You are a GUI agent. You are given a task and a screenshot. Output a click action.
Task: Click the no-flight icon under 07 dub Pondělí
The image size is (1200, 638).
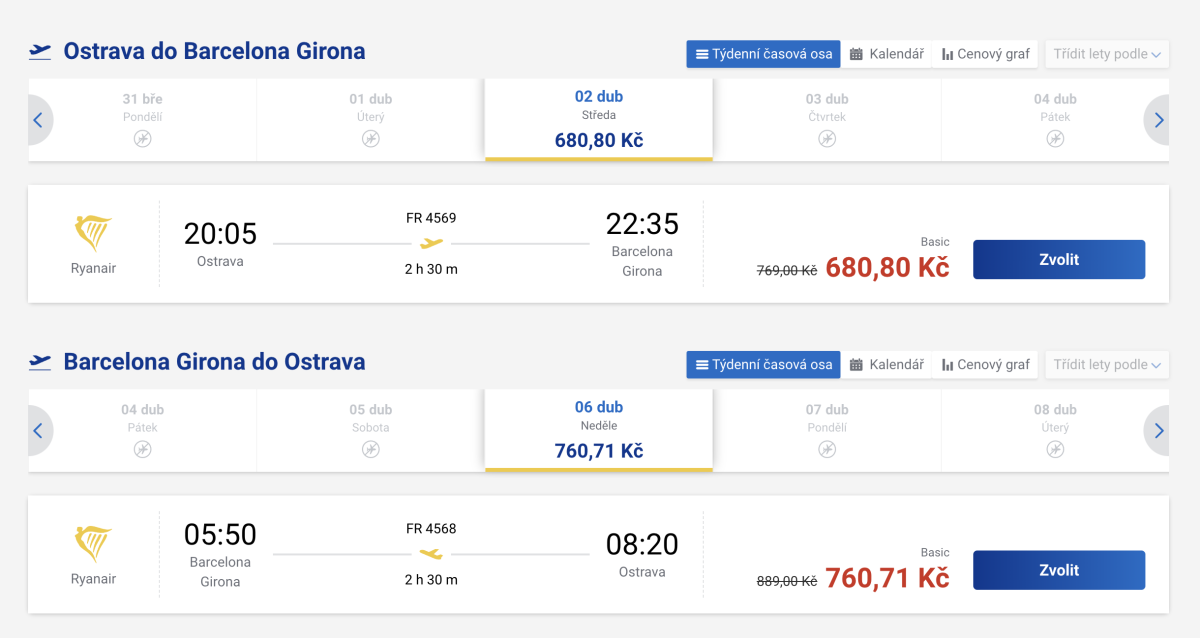pos(827,449)
